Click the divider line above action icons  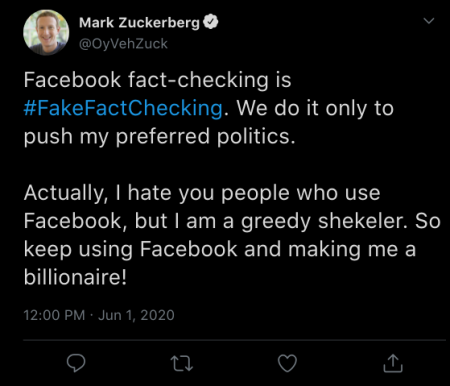tap(234, 340)
